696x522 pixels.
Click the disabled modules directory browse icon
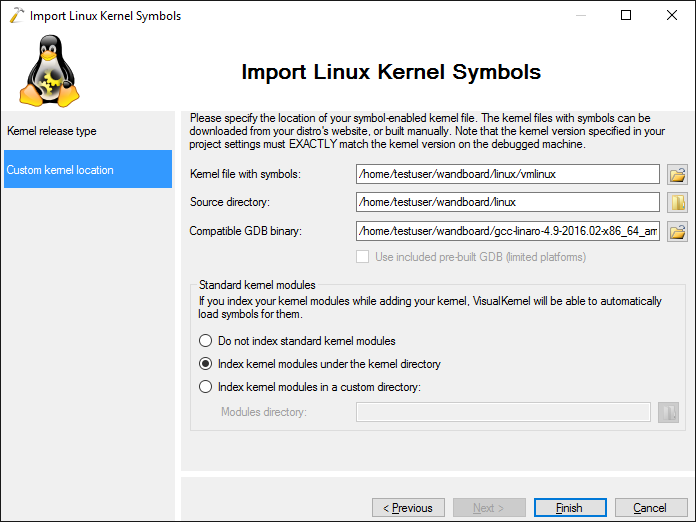[668, 412]
